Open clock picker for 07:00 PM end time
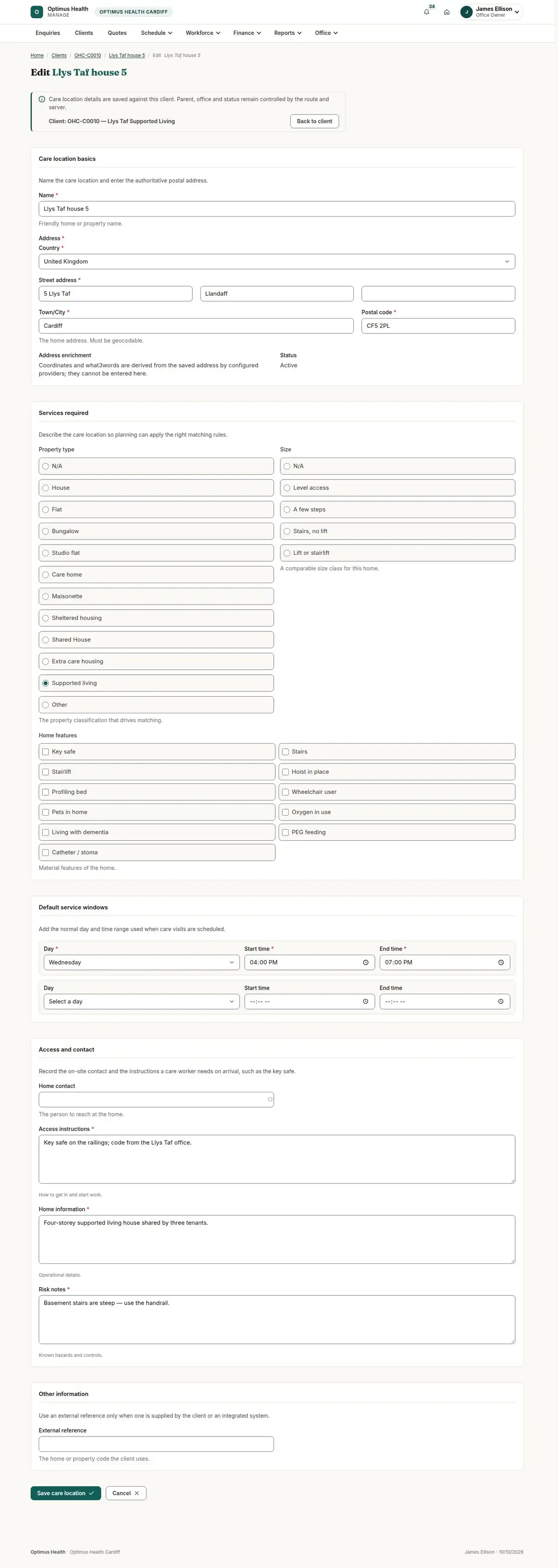 [x=501, y=963]
